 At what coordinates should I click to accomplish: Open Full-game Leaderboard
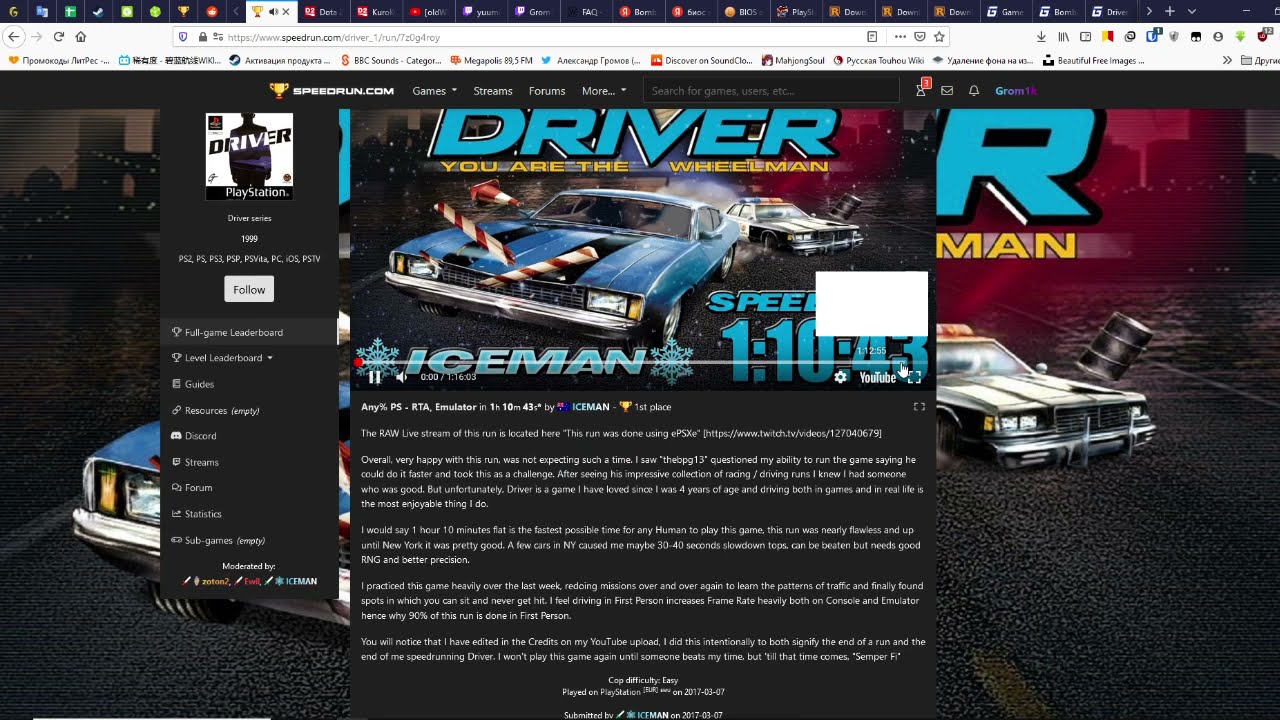tap(250, 332)
